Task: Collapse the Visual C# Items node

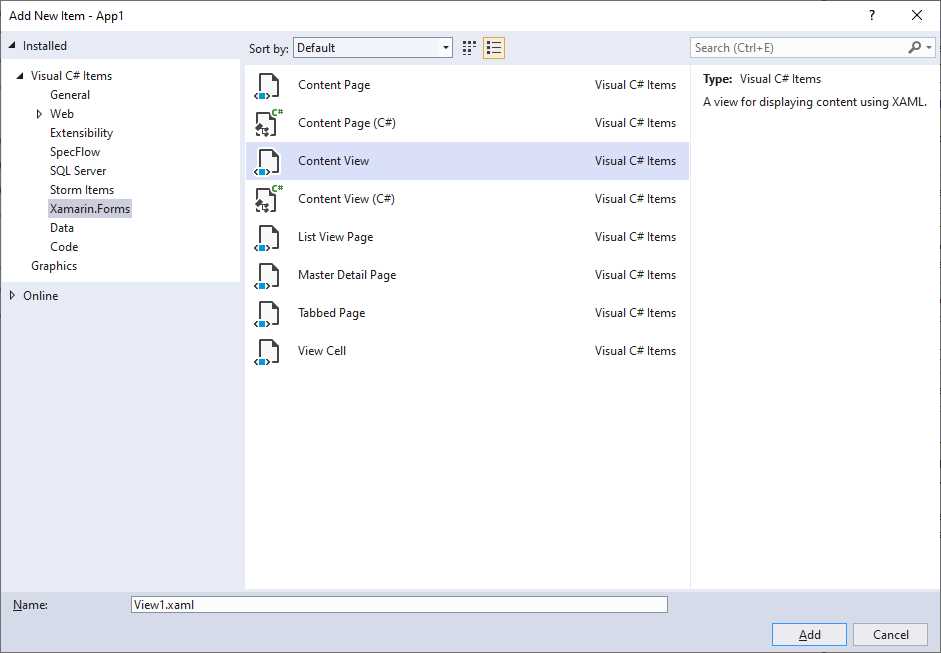Action: point(20,75)
